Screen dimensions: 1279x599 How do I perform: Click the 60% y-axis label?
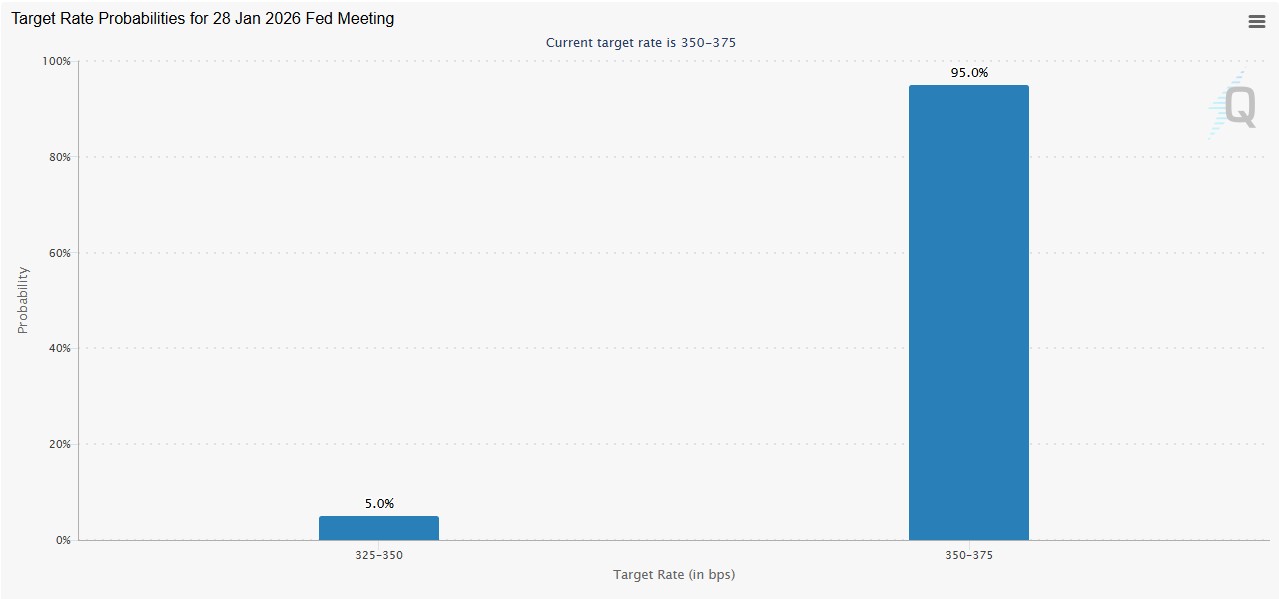(59, 253)
